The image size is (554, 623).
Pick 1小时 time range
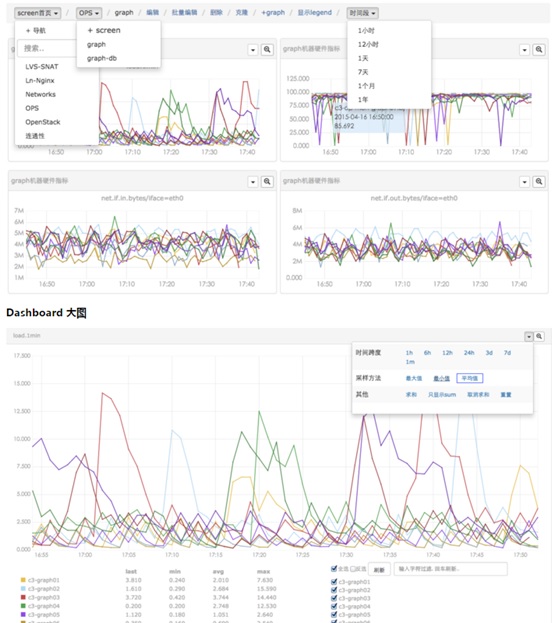pyautogui.click(x=366, y=31)
